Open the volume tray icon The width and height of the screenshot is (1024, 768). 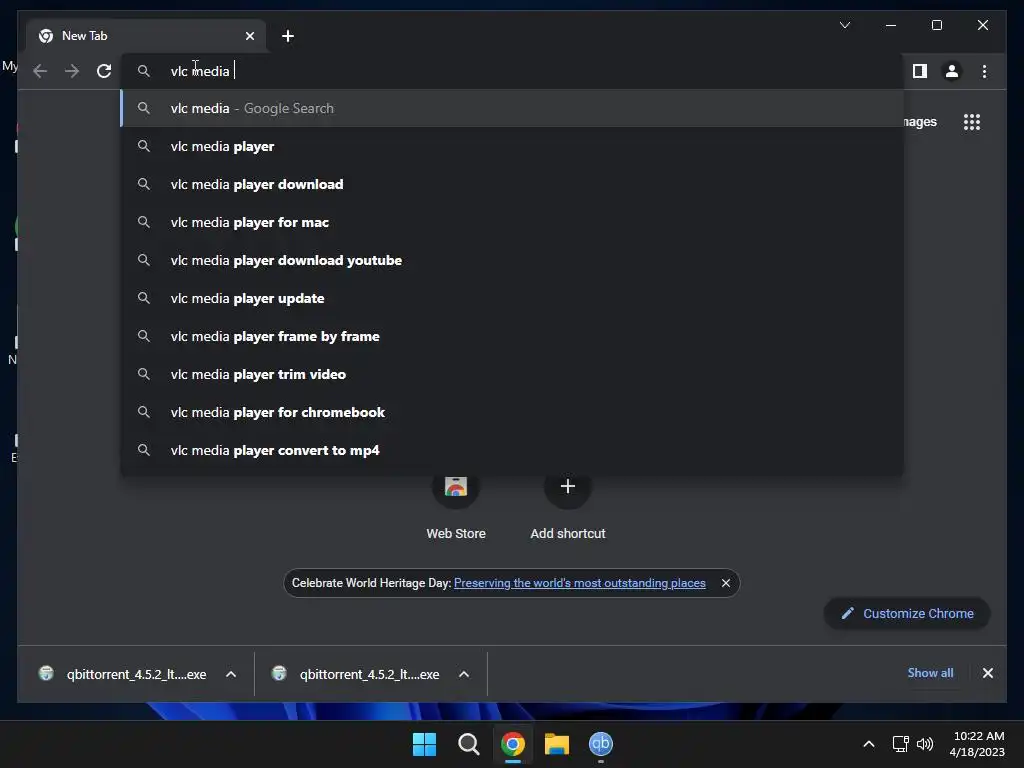tap(925, 744)
